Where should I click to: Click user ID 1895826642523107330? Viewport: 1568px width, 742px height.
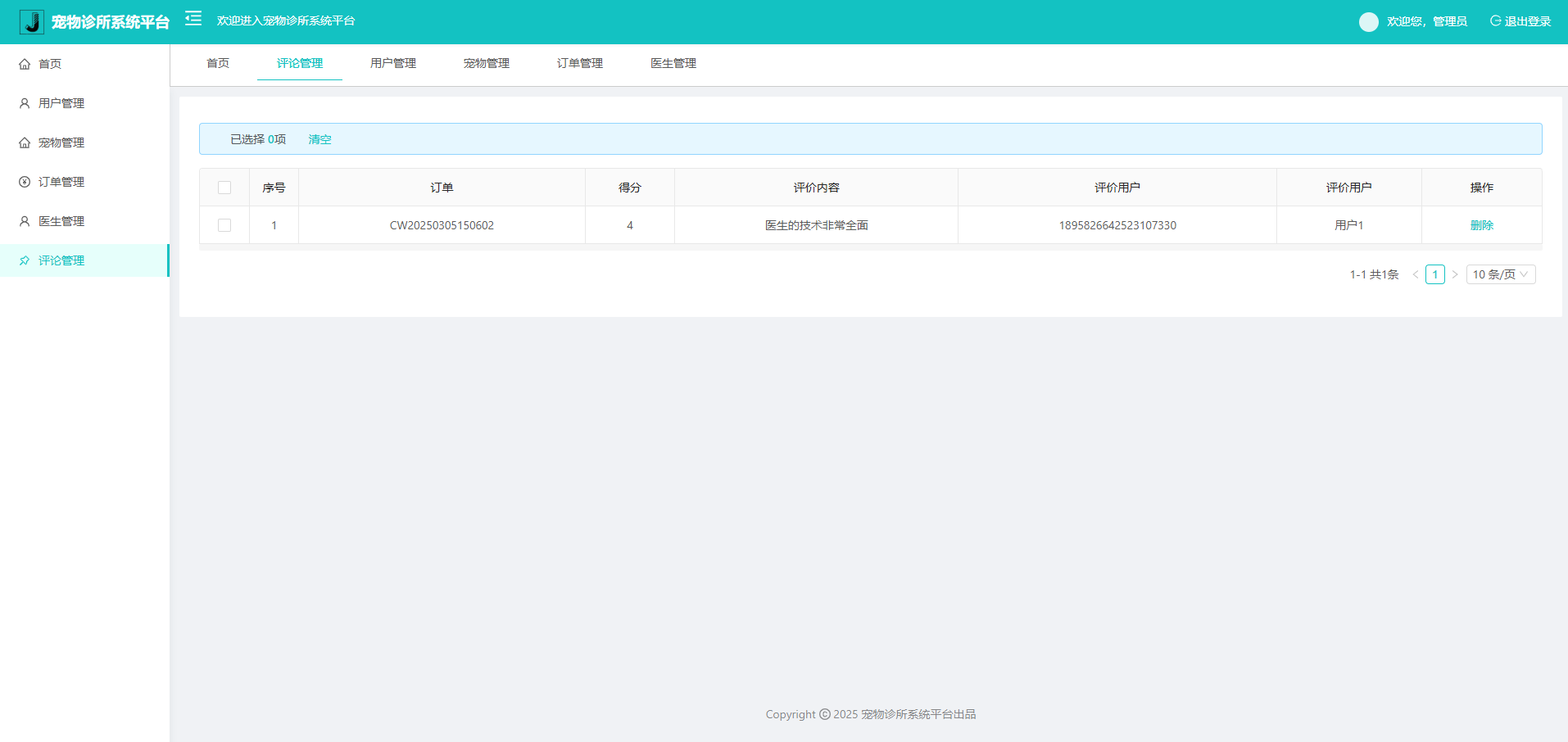pos(1117,225)
